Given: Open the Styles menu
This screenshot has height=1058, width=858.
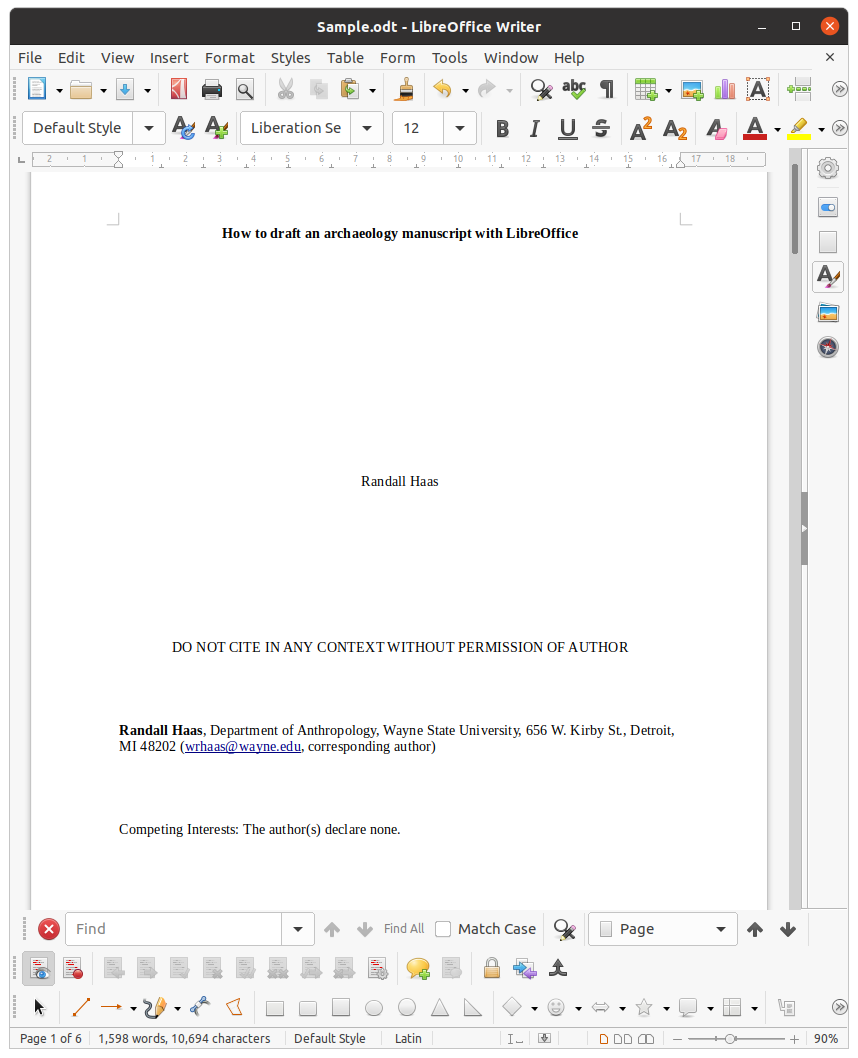Looking at the screenshot, I should [291, 58].
